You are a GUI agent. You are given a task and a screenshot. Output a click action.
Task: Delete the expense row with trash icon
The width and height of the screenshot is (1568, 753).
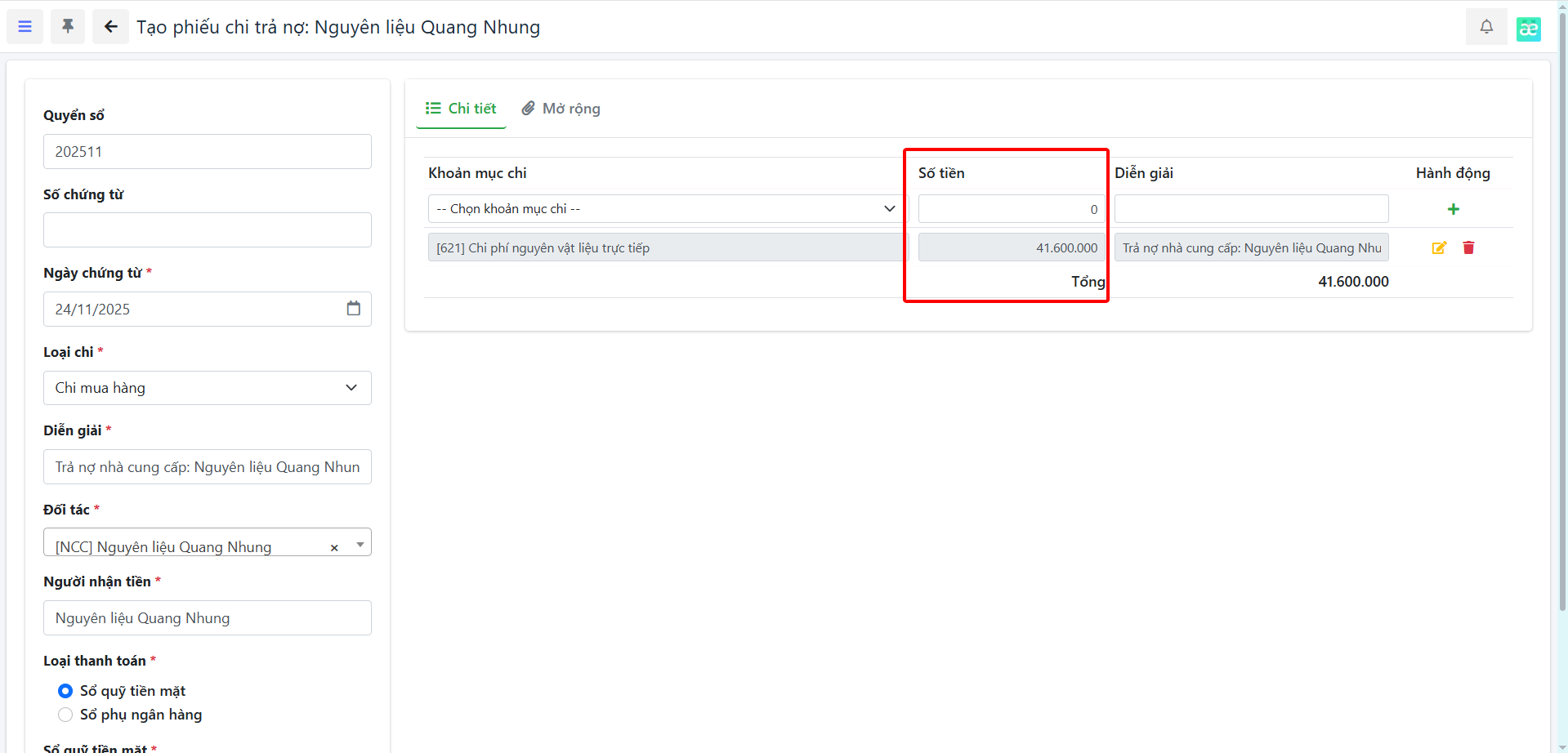[1468, 247]
